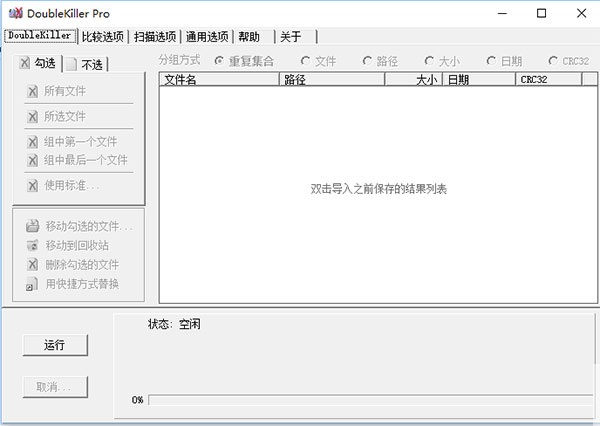Select the CRC32 grouping radio button

553,61
